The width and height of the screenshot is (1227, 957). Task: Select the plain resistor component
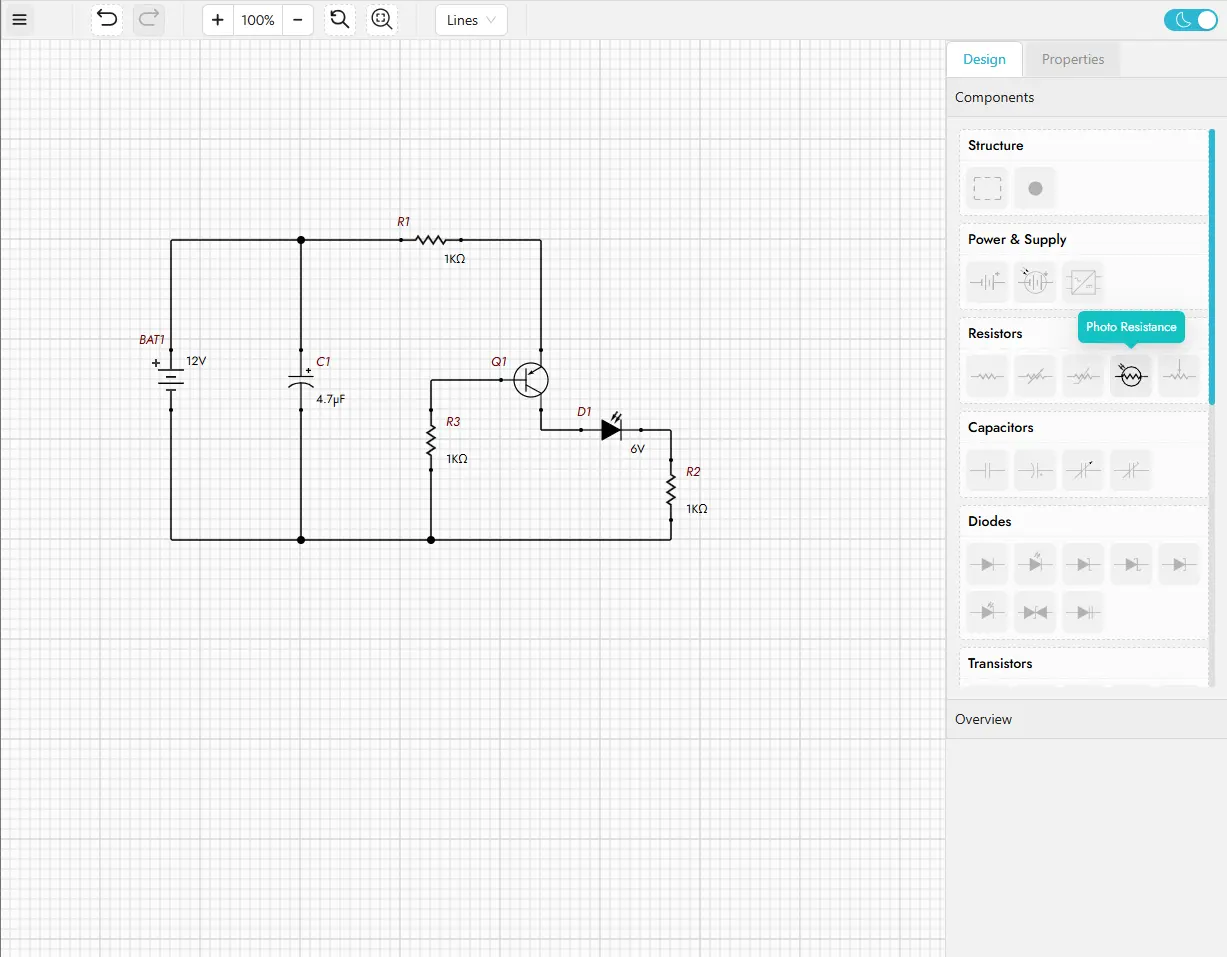click(987, 376)
